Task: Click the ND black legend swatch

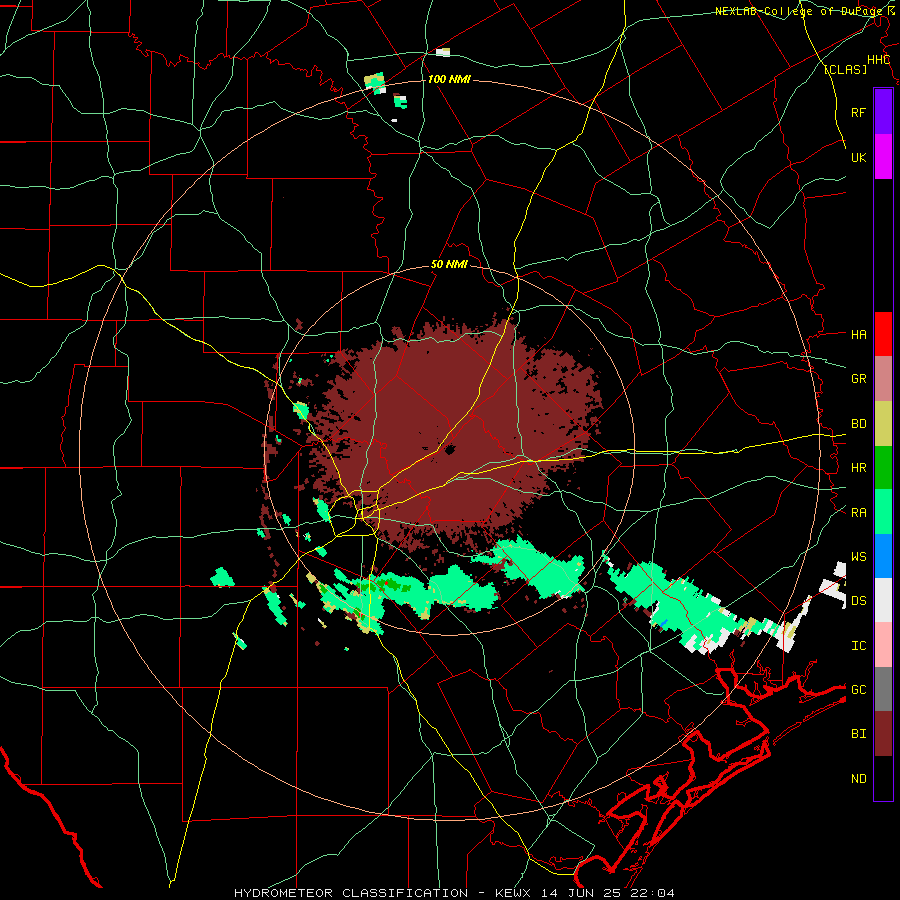Action: pos(883,778)
